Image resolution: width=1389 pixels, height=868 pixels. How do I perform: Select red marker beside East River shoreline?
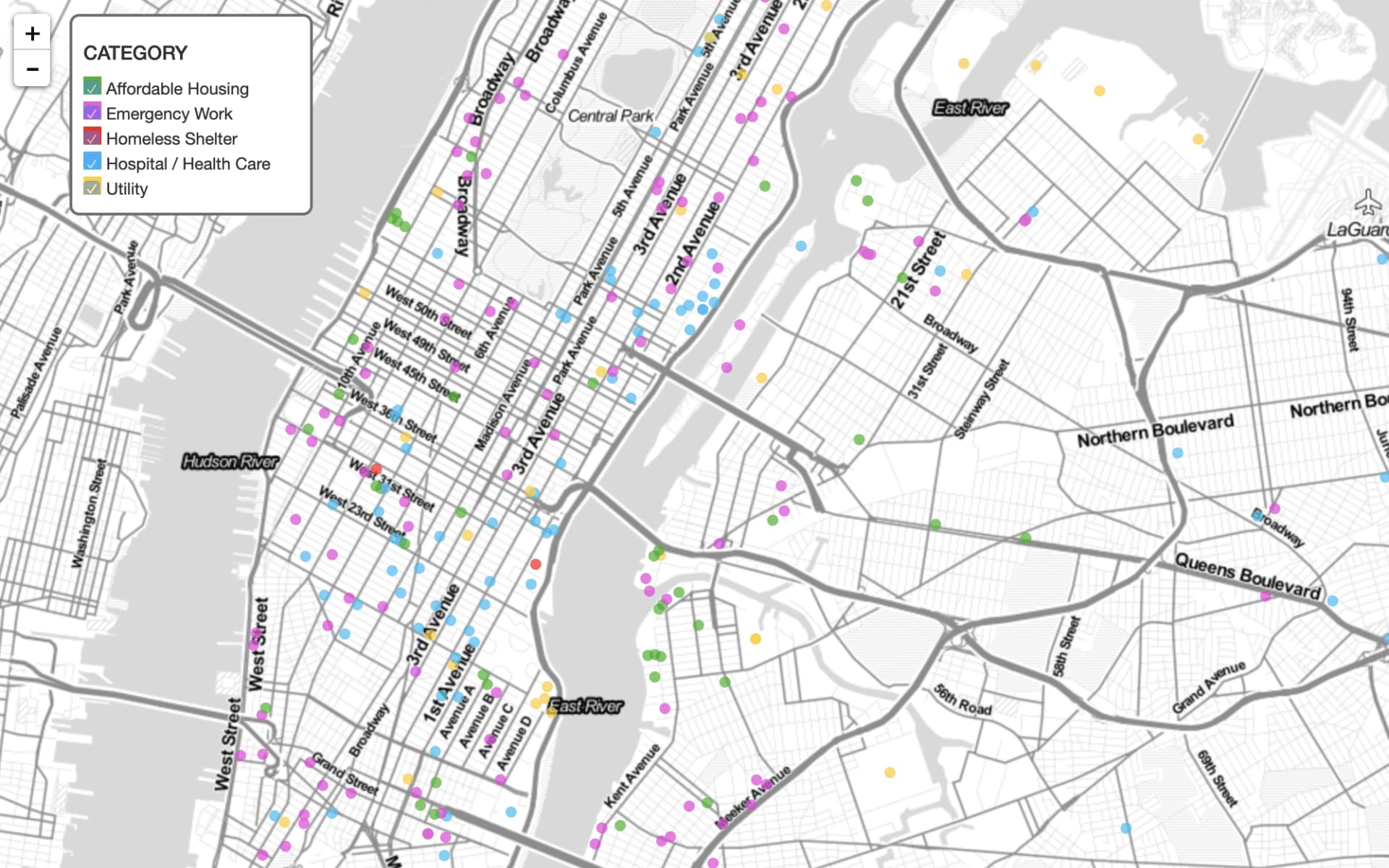point(535,564)
